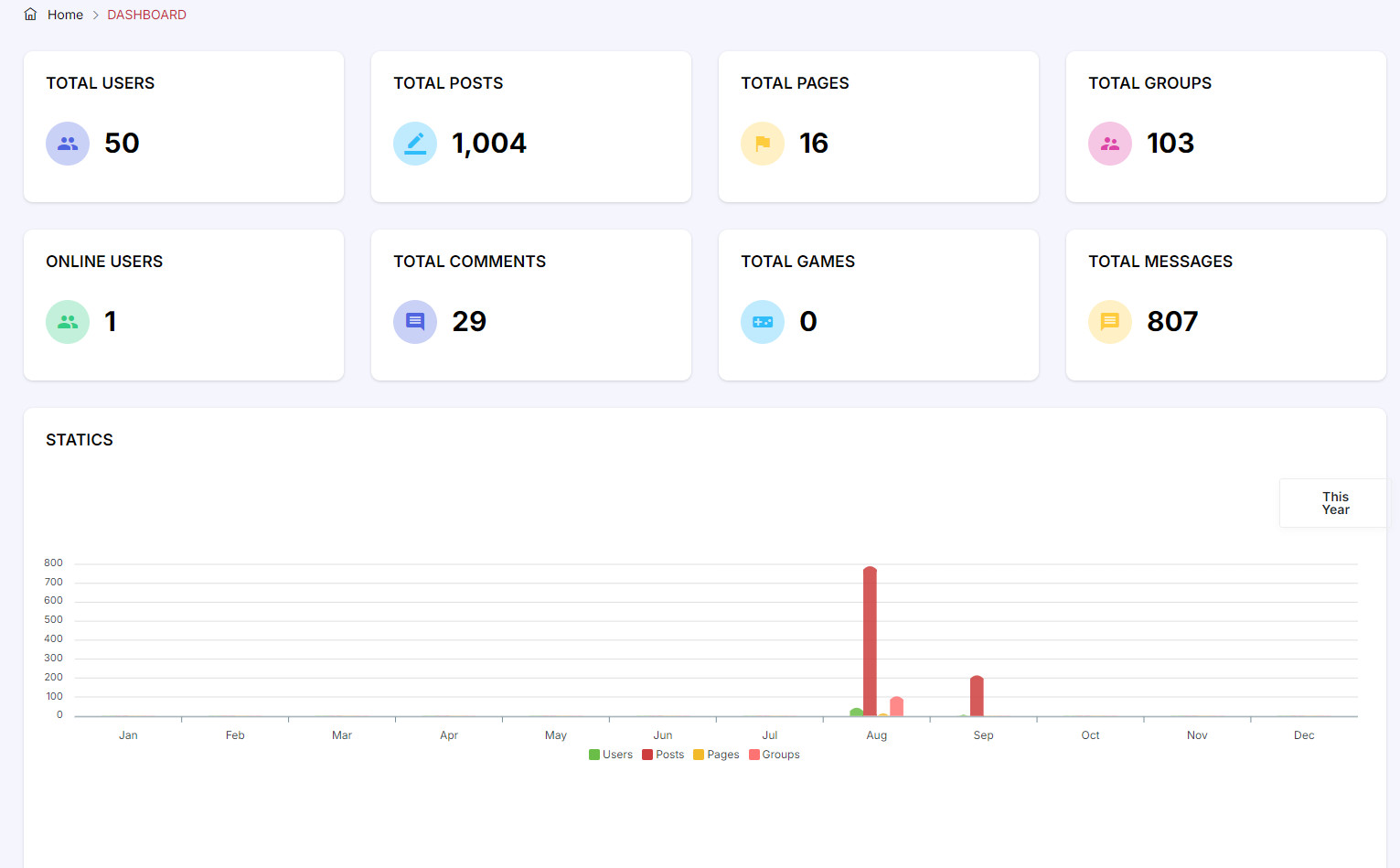The image size is (1400, 868).
Task: Toggle the Groups series in legend
Action: (775, 755)
